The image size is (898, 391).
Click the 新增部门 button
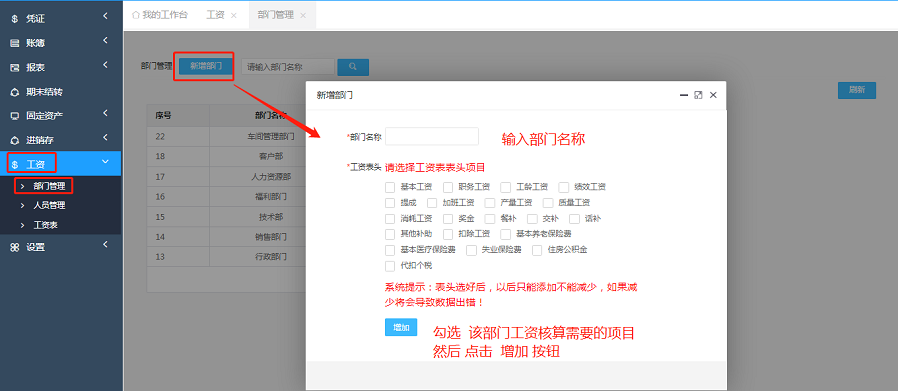pyautogui.click(x=206, y=66)
